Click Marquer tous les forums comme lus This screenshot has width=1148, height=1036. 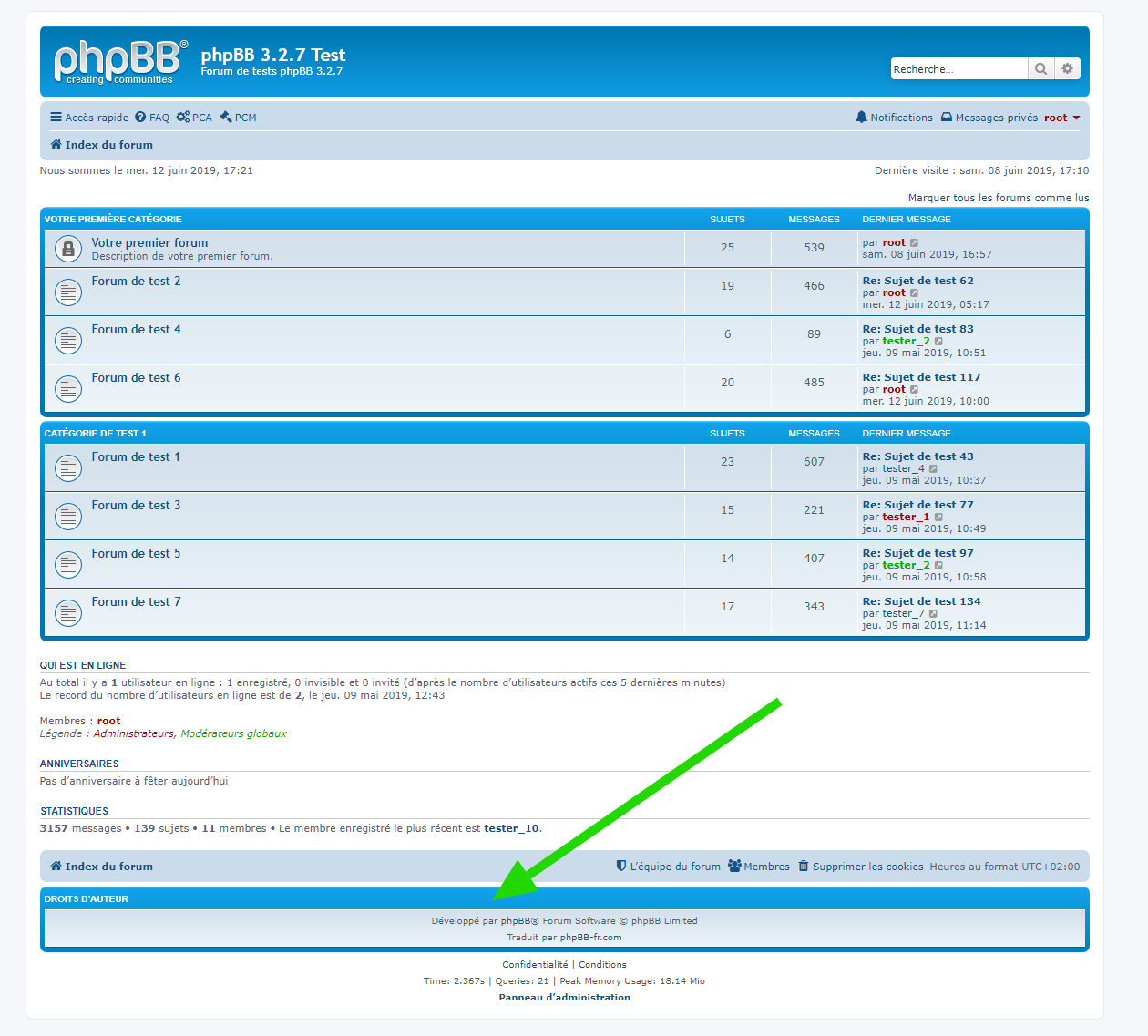(998, 198)
